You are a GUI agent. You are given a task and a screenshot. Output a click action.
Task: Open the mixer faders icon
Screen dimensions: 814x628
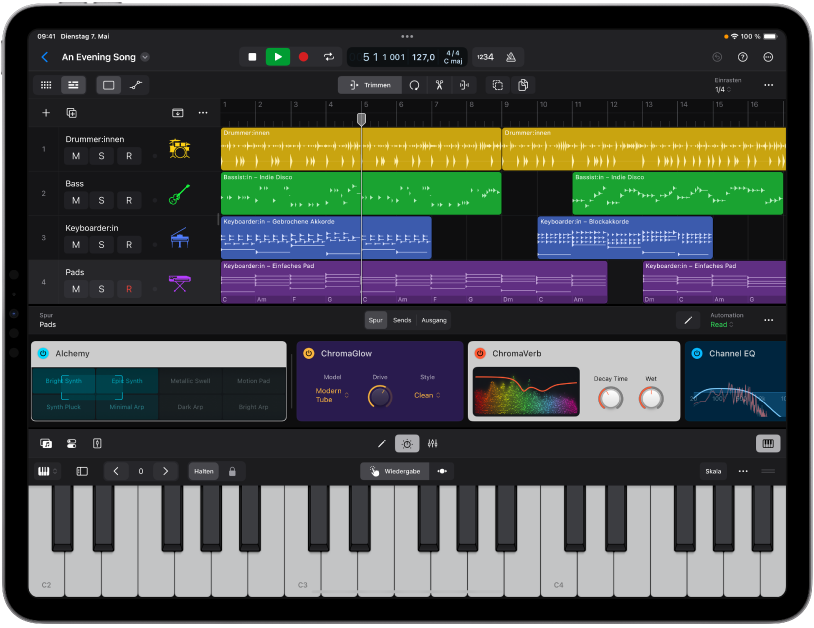pos(432,444)
